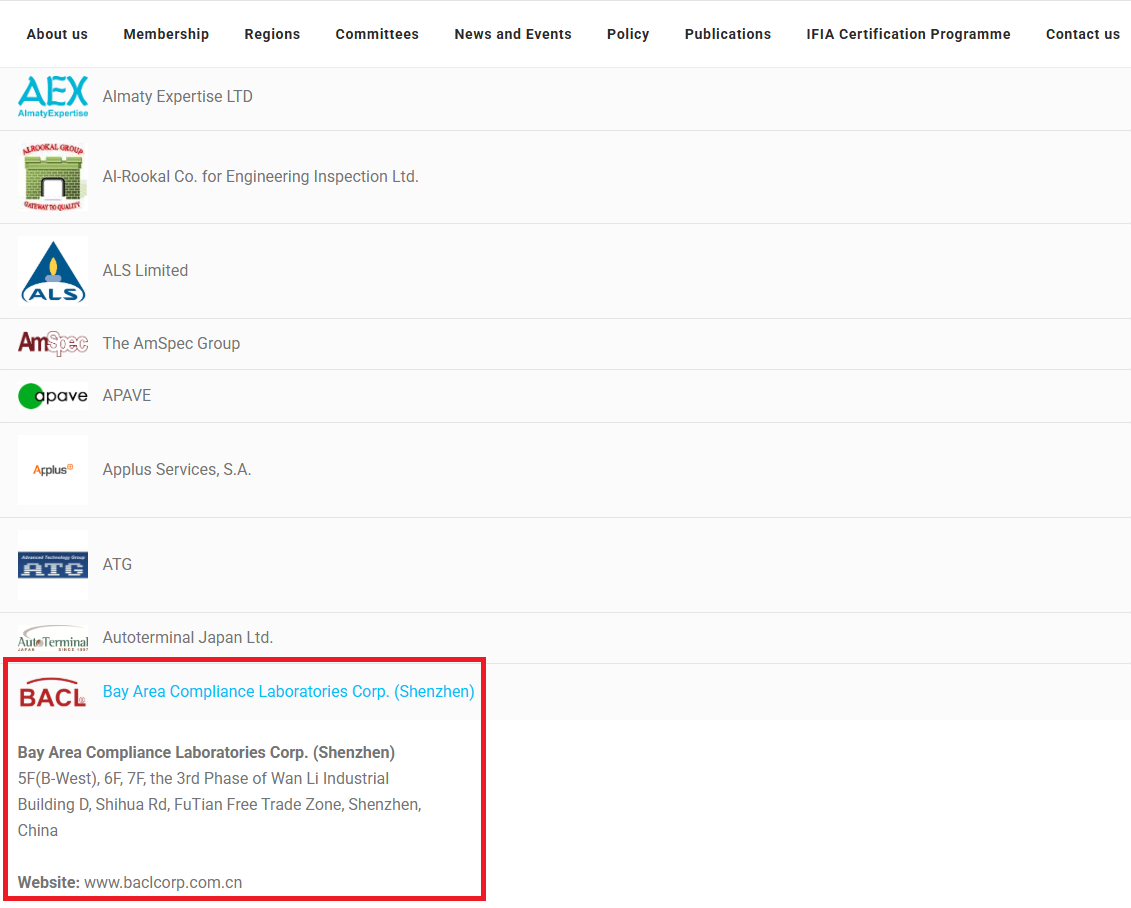The width and height of the screenshot is (1131, 908).
Task: Click the Applus+ logo
Action: (53, 470)
